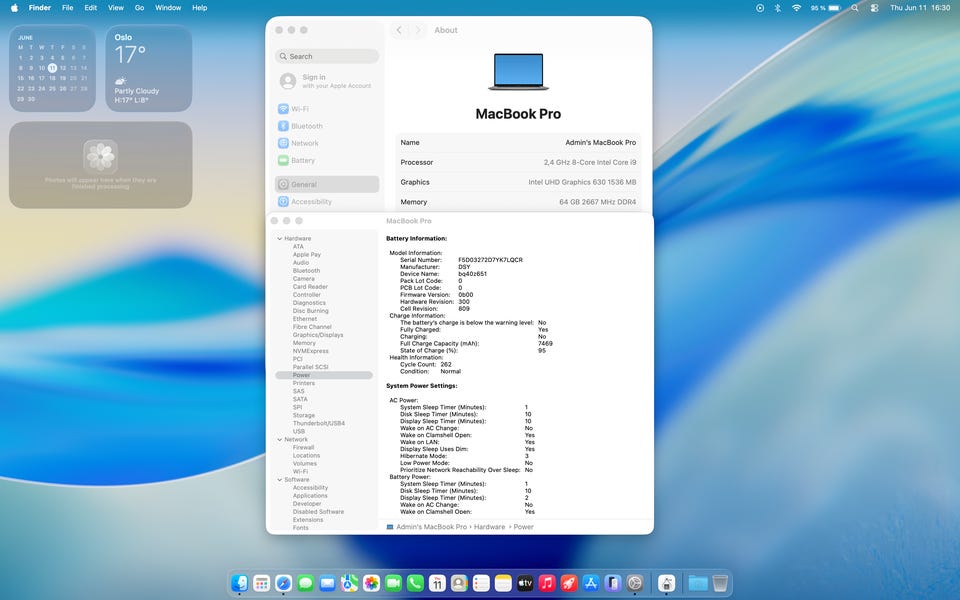Open Finder from the Dock

coord(239,583)
